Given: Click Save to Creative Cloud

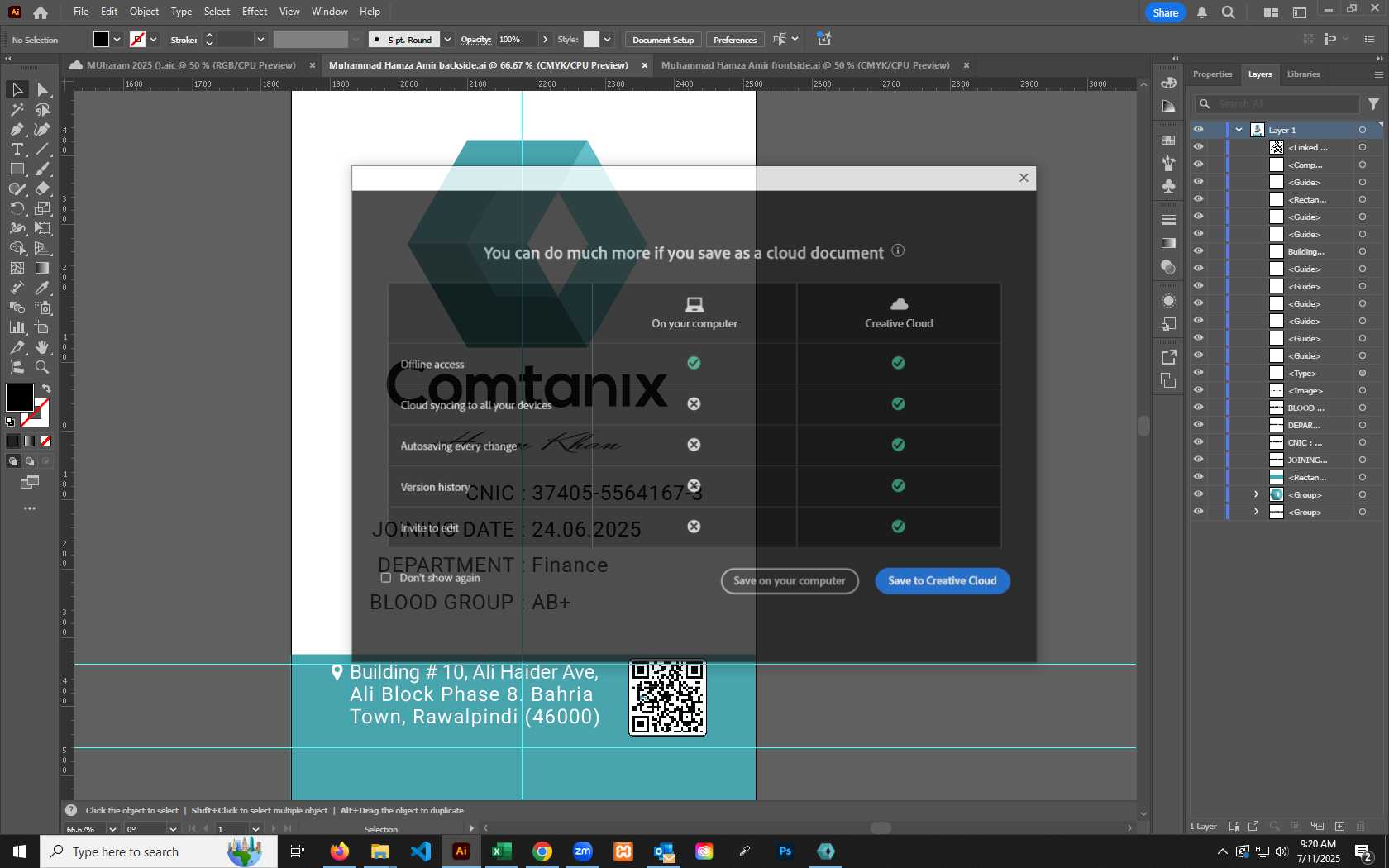Looking at the screenshot, I should [x=943, y=581].
